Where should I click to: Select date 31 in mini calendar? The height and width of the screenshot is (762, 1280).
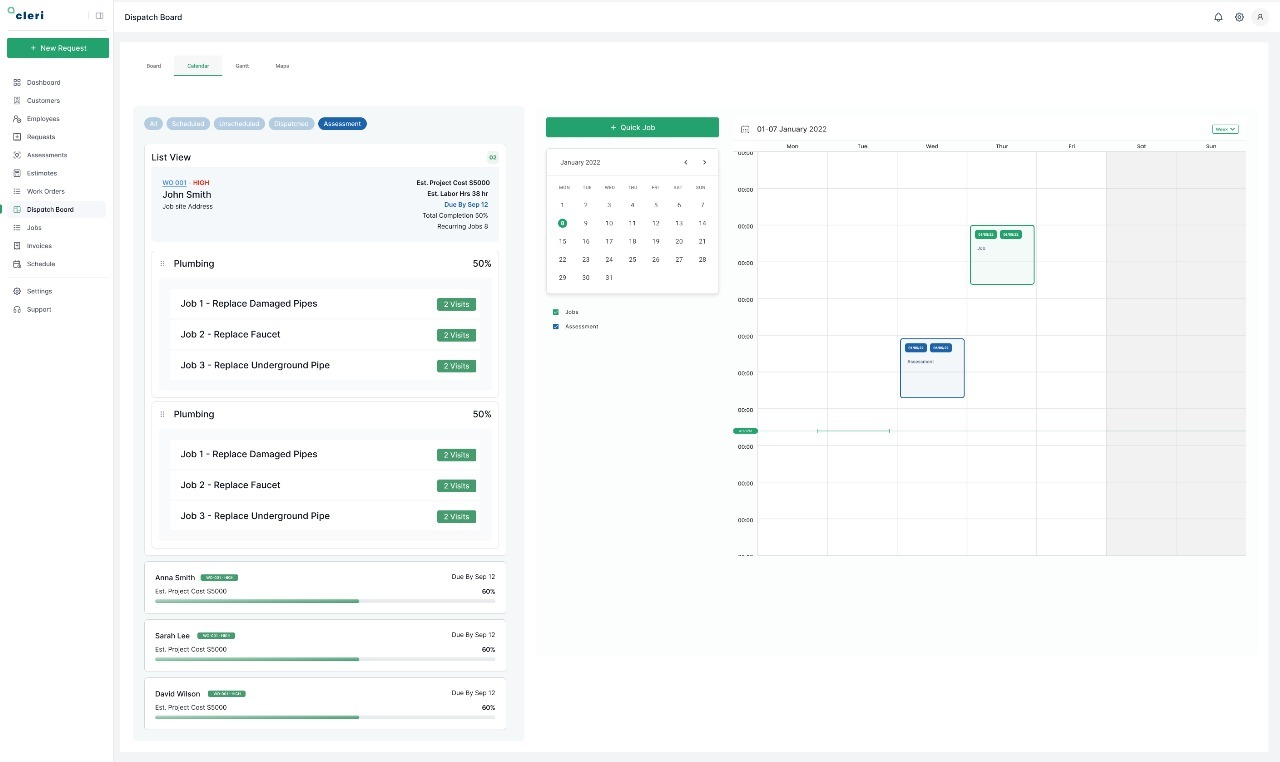tap(609, 277)
